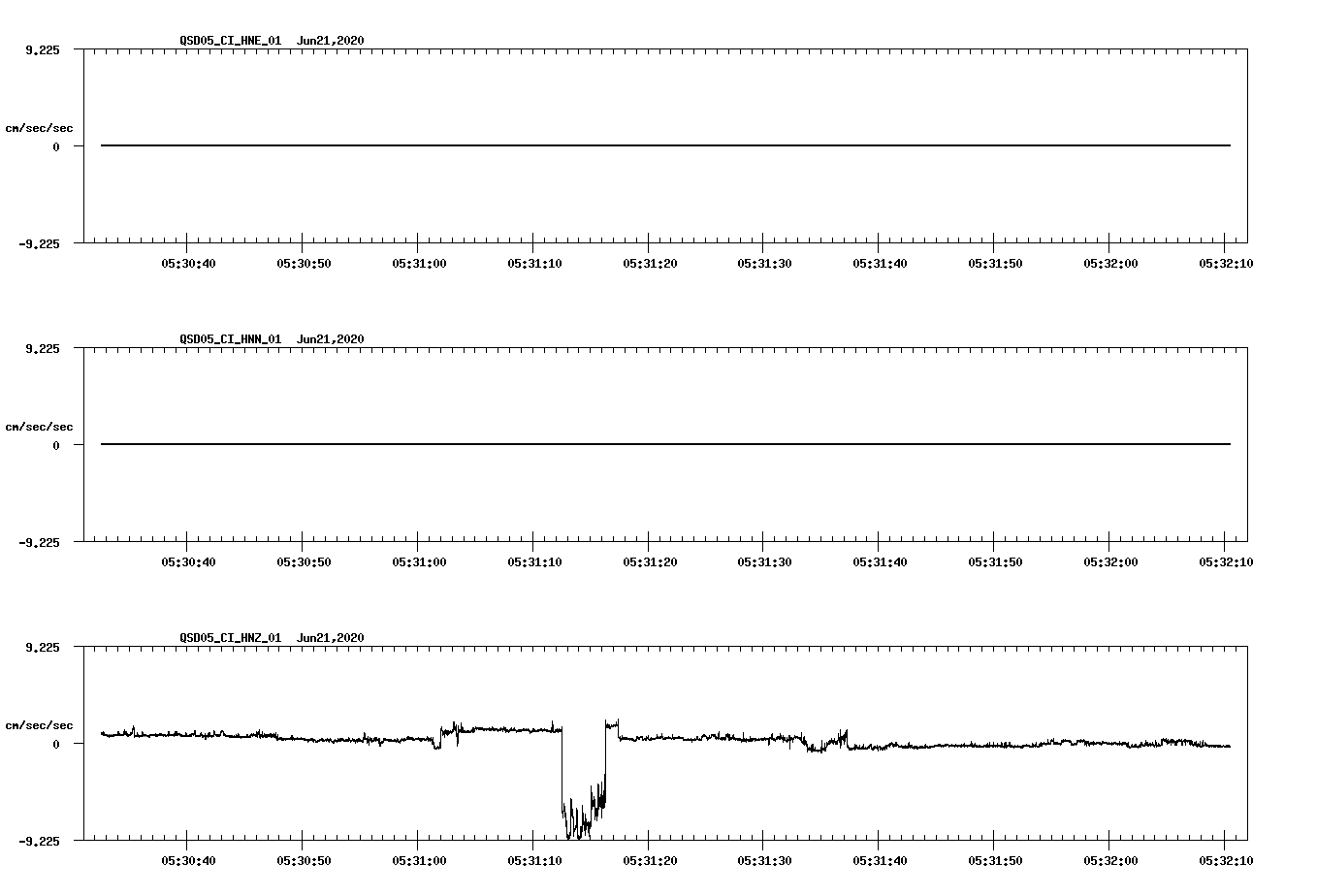Select the 05:31:10 time label under HNN plot
This screenshot has width=1317, height=896.
(x=534, y=562)
